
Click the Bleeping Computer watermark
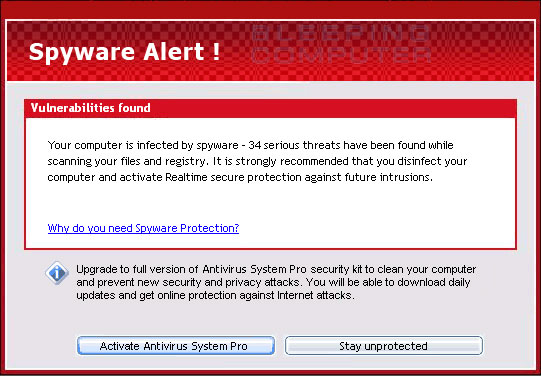pyautogui.click(x=341, y=44)
